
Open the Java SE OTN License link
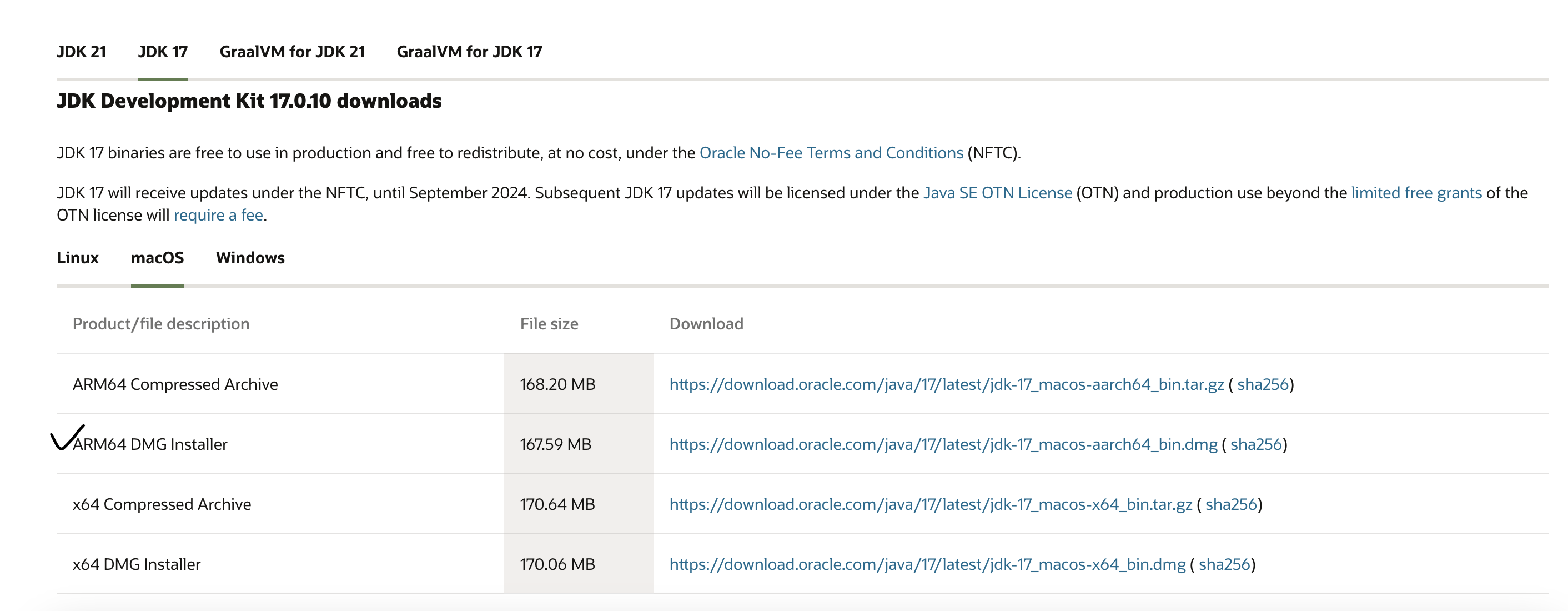point(997,193)
